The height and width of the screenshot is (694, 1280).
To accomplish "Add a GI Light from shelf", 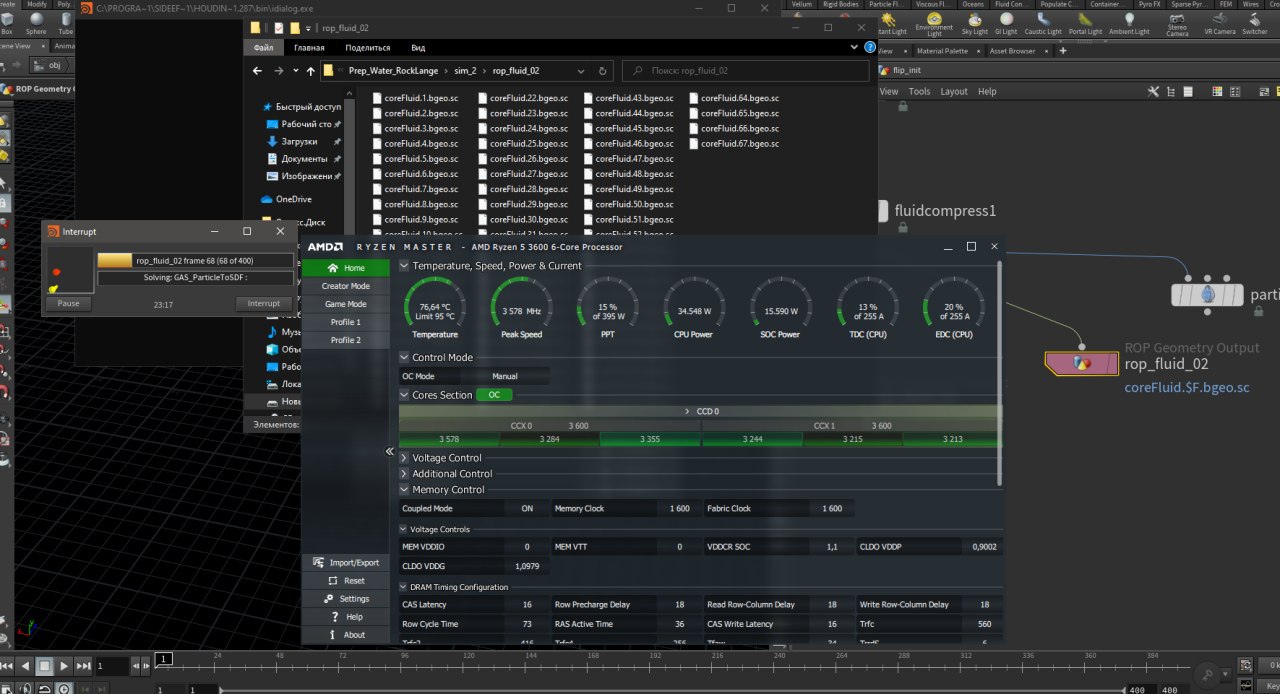I will coord(1006,24).
